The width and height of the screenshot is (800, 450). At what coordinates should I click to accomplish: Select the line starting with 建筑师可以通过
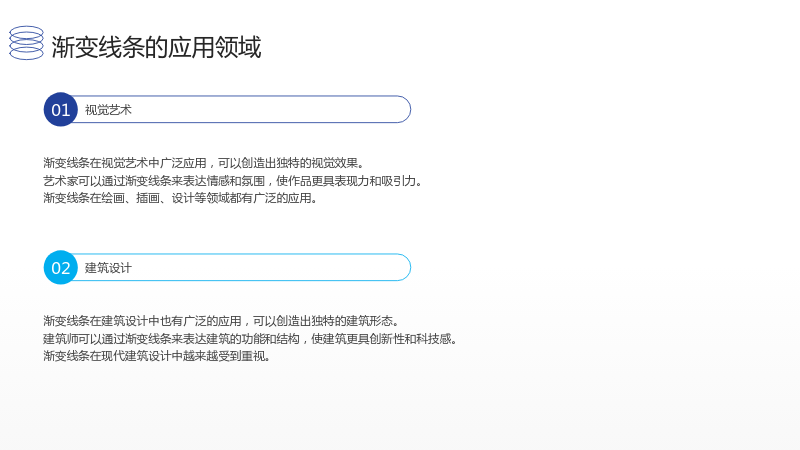click(x=251, y=338)
